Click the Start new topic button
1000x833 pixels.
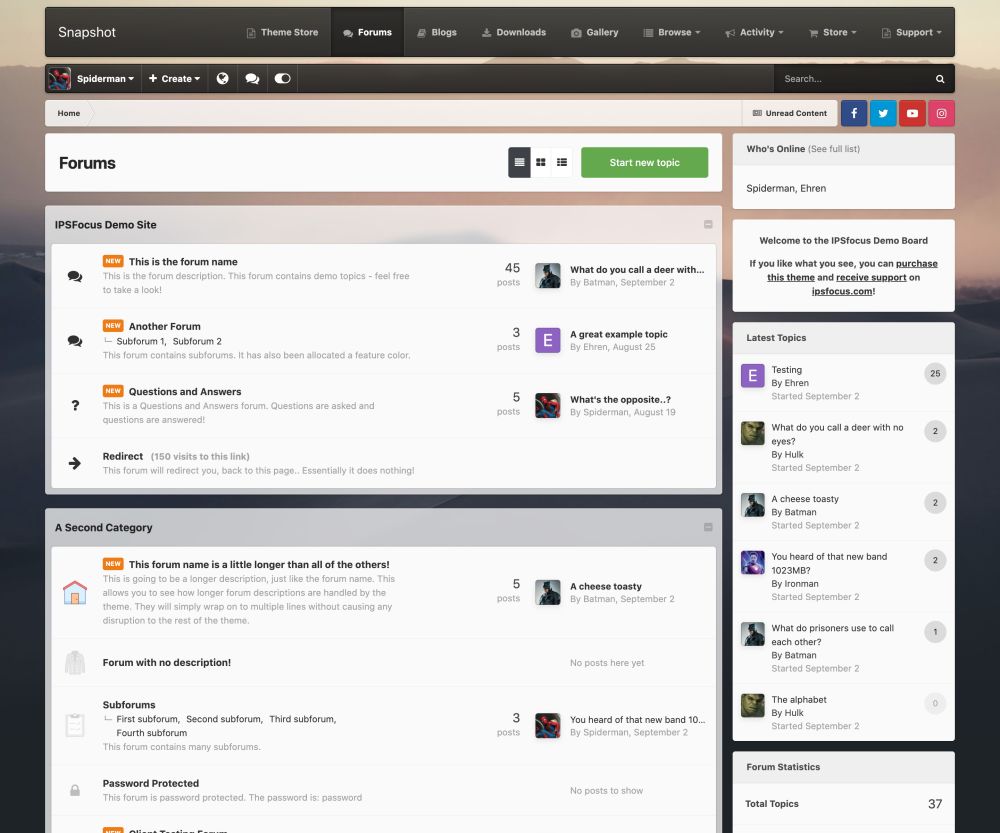coord(644,161)
